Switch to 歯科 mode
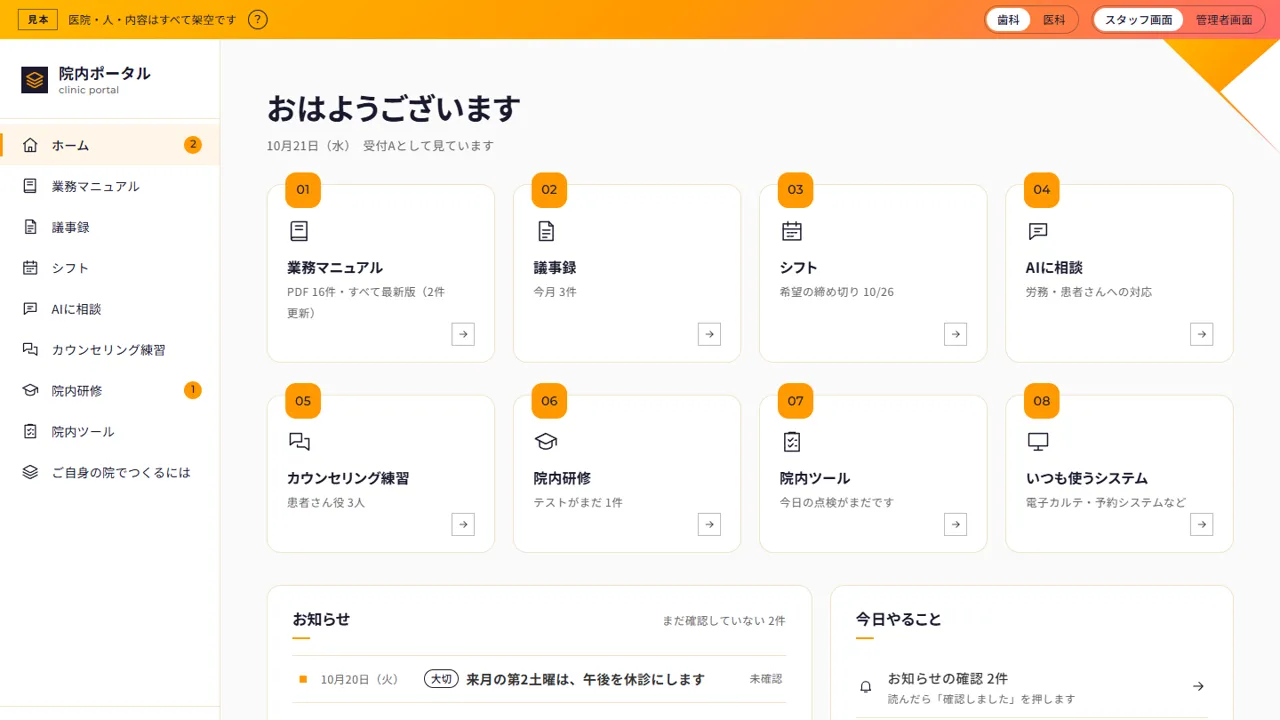This screenshot has height=720, width=1280. coord(1008,20)
